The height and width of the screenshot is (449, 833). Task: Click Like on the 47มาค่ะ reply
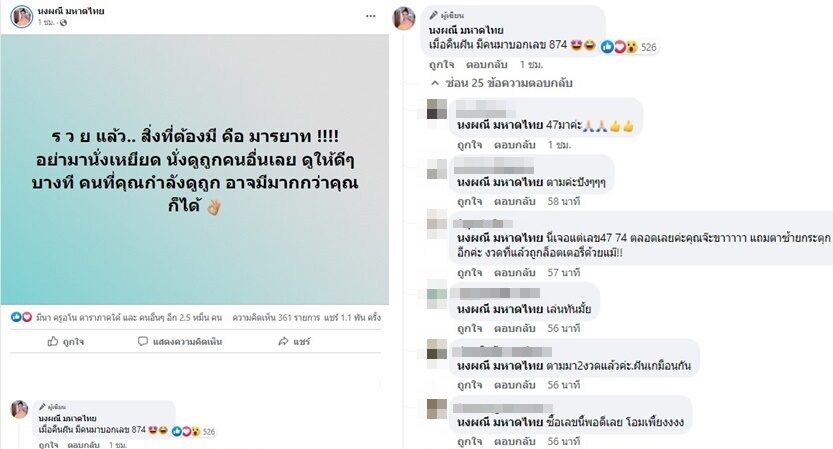(470, 145)
